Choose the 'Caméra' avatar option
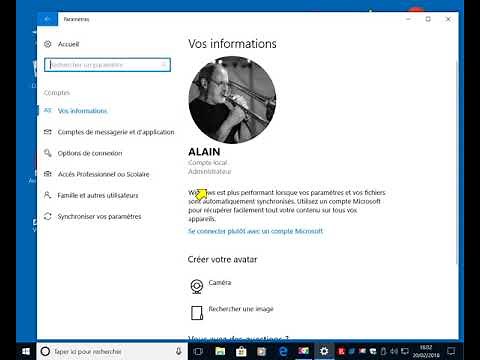The width and height of the screenshot is (480, 360). [220, 283]
